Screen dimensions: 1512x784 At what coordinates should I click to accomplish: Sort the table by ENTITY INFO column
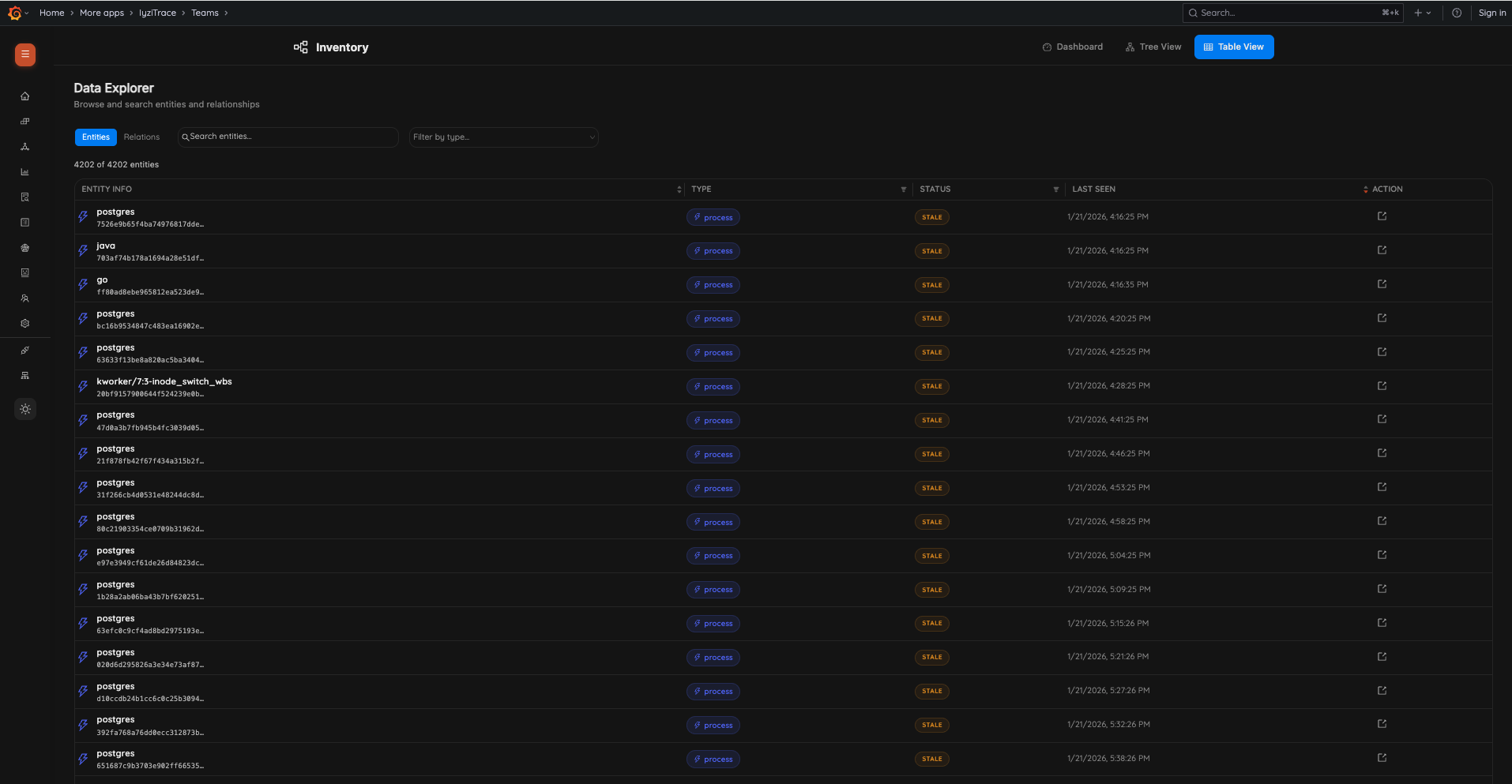679,189
